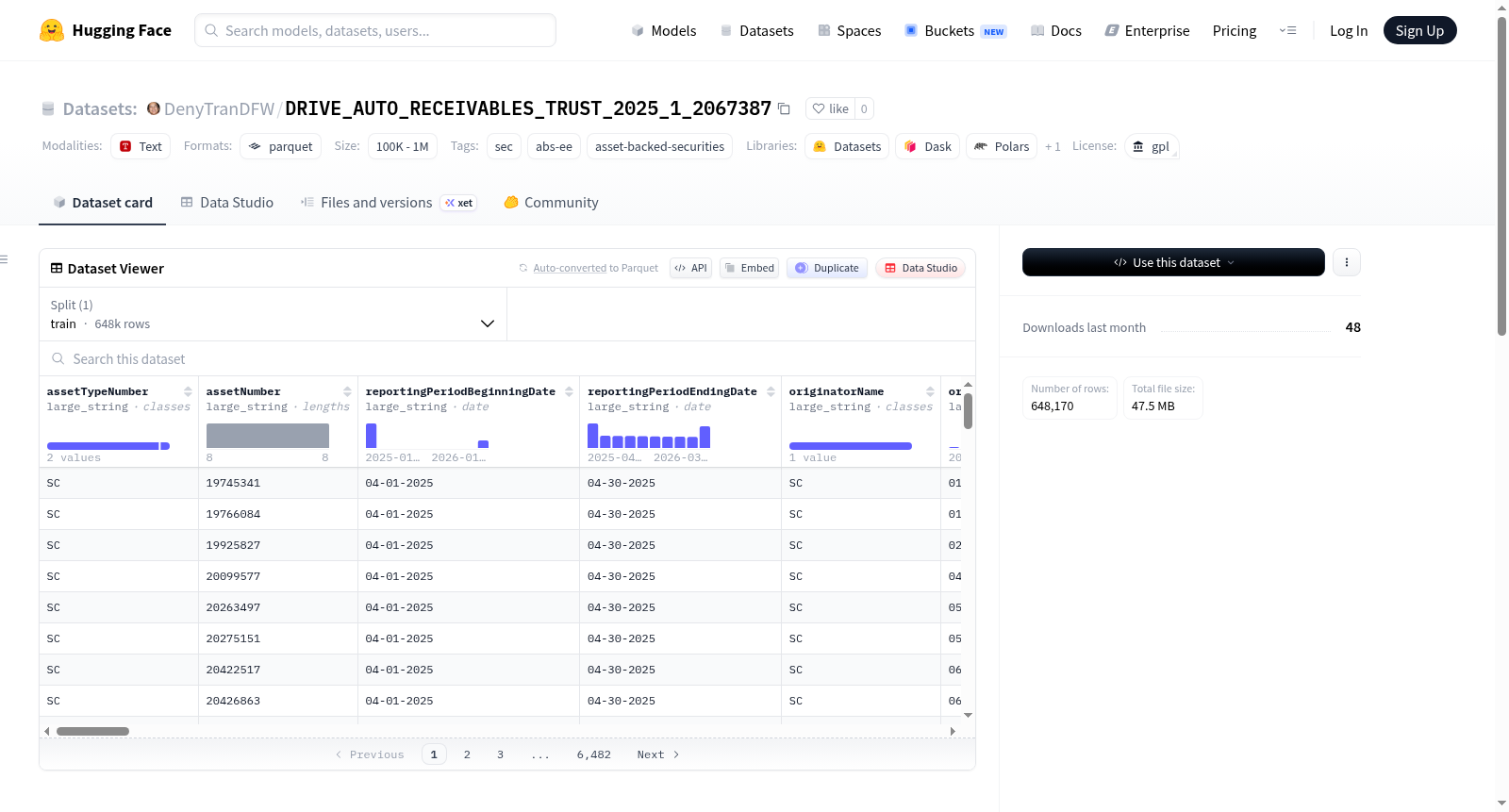The image size is (1509, 812).
Task: Open the additional nav menu icon
Action: point(1287,30)
